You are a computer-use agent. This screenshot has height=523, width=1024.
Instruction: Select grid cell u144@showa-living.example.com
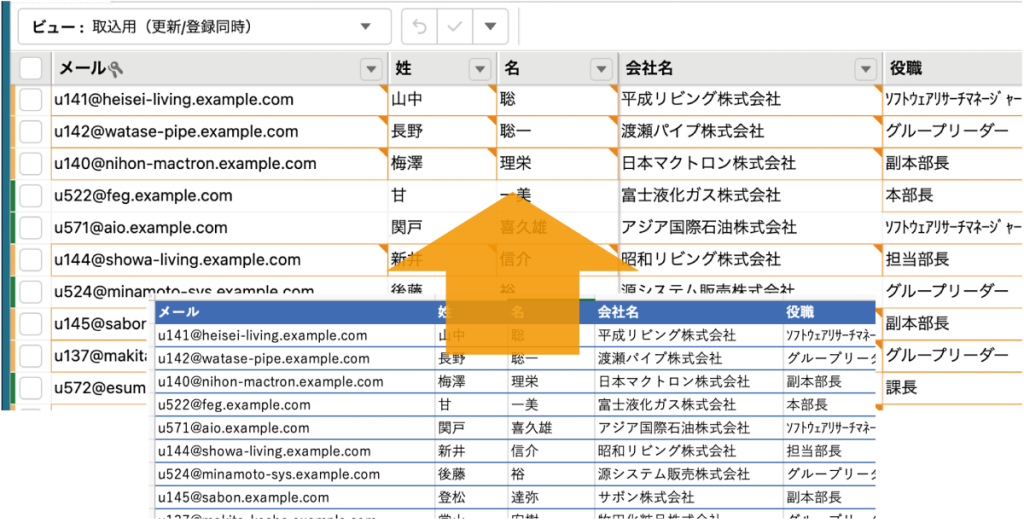(x=219, y=260)
